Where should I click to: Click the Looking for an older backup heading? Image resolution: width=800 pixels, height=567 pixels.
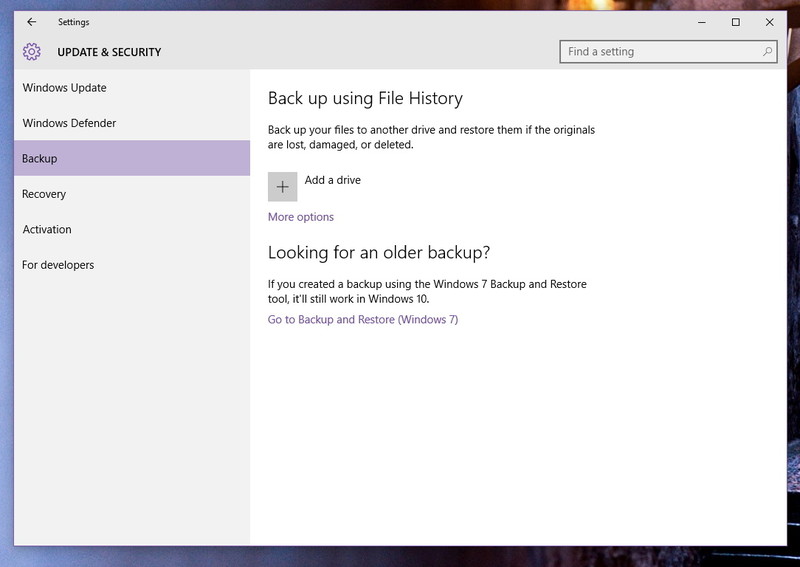point(379,253)
